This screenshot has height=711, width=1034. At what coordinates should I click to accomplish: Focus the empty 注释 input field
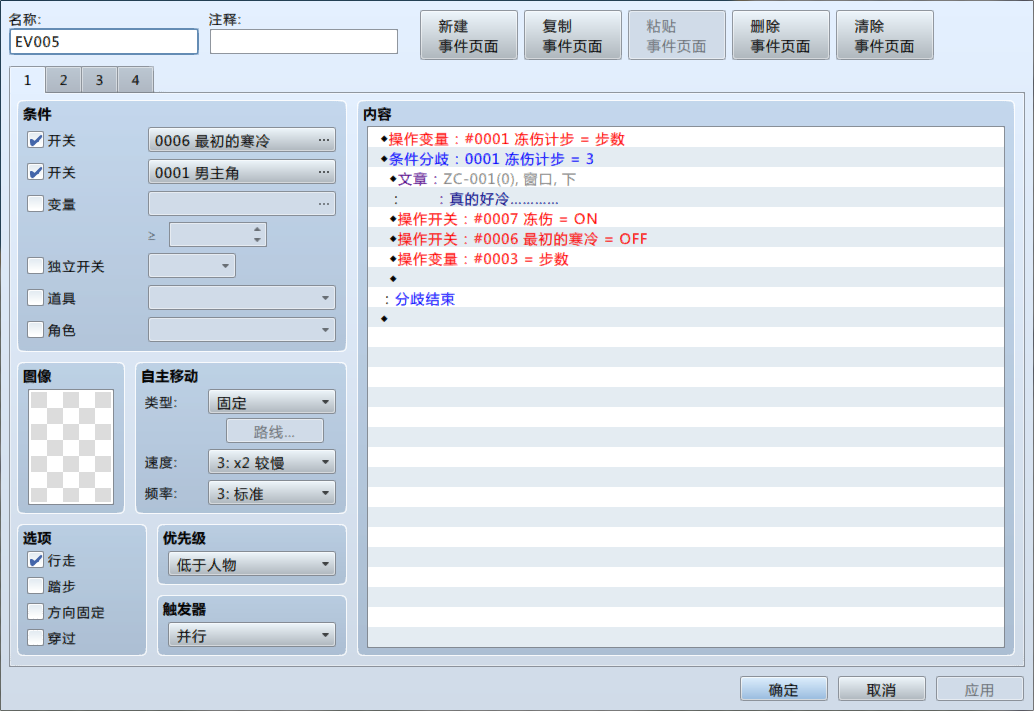(x=304, y=42)
